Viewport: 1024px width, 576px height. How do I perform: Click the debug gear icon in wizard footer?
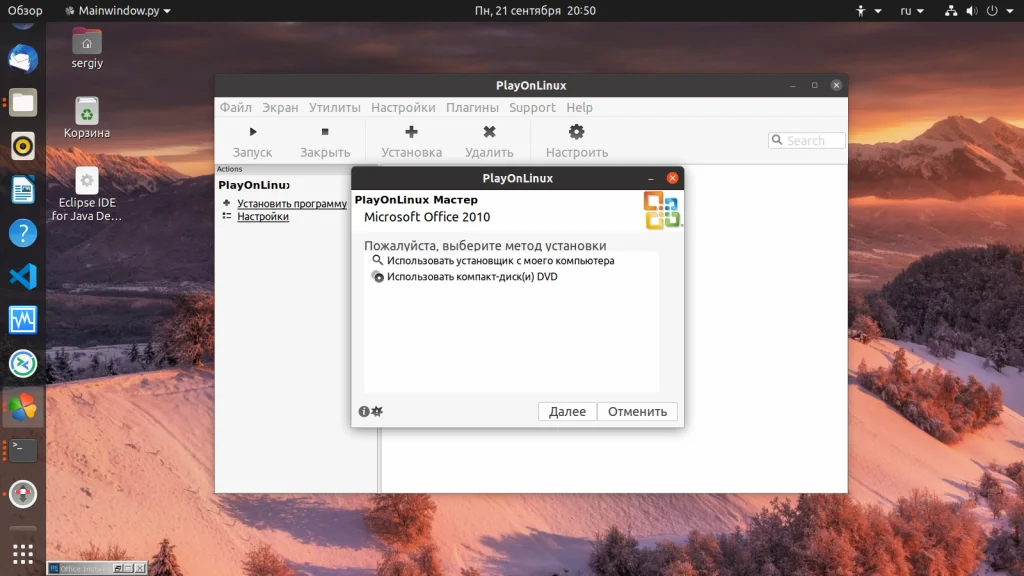[x=377, y=411]
